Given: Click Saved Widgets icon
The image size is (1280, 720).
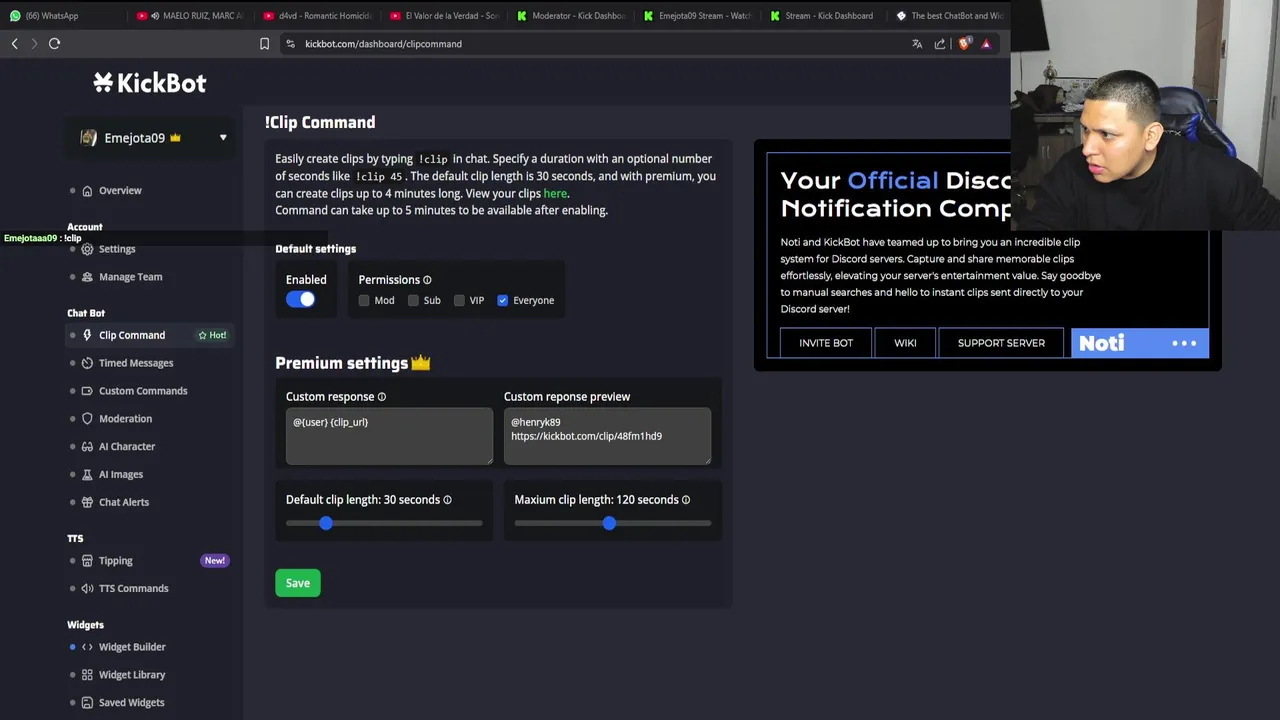Looking at the screenshot, I should (87, 703).
